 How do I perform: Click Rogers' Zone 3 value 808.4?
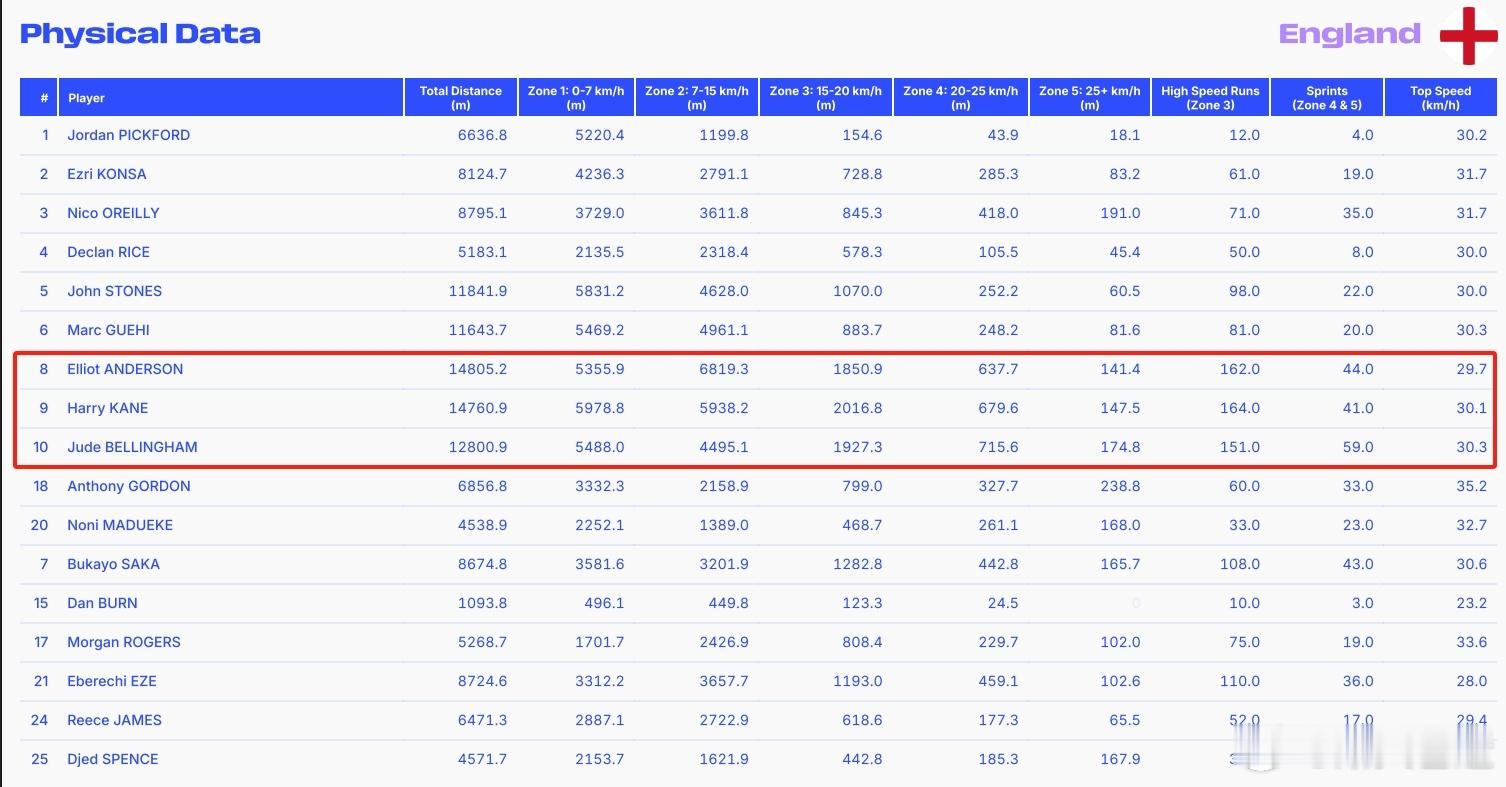862,642
